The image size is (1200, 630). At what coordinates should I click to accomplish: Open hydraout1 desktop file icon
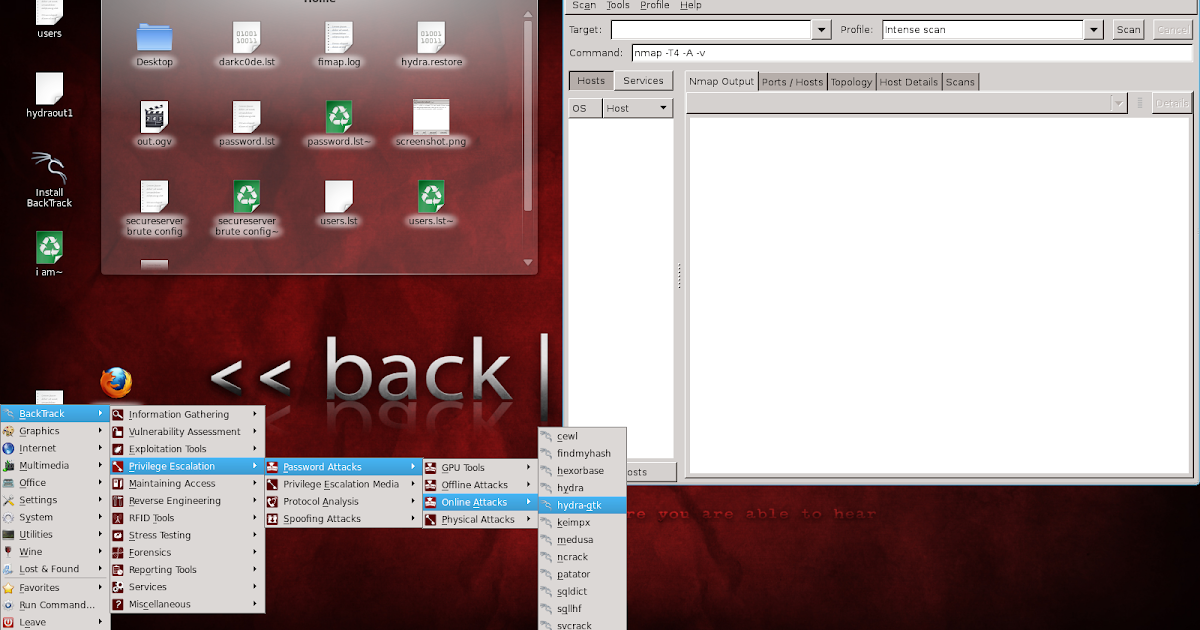pos(49,88)
